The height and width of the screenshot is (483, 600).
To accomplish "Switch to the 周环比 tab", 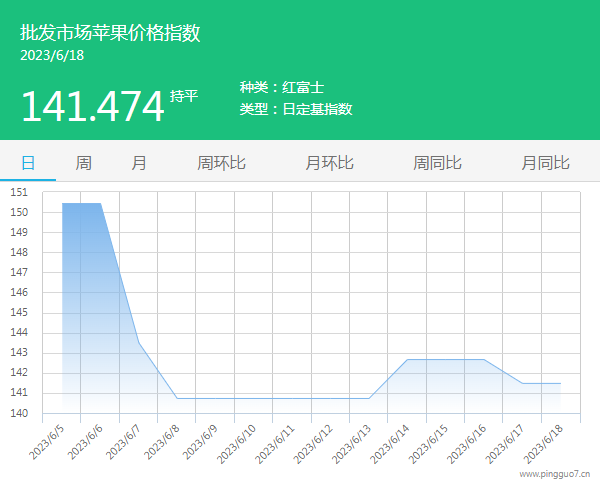I will coord(221,163).
